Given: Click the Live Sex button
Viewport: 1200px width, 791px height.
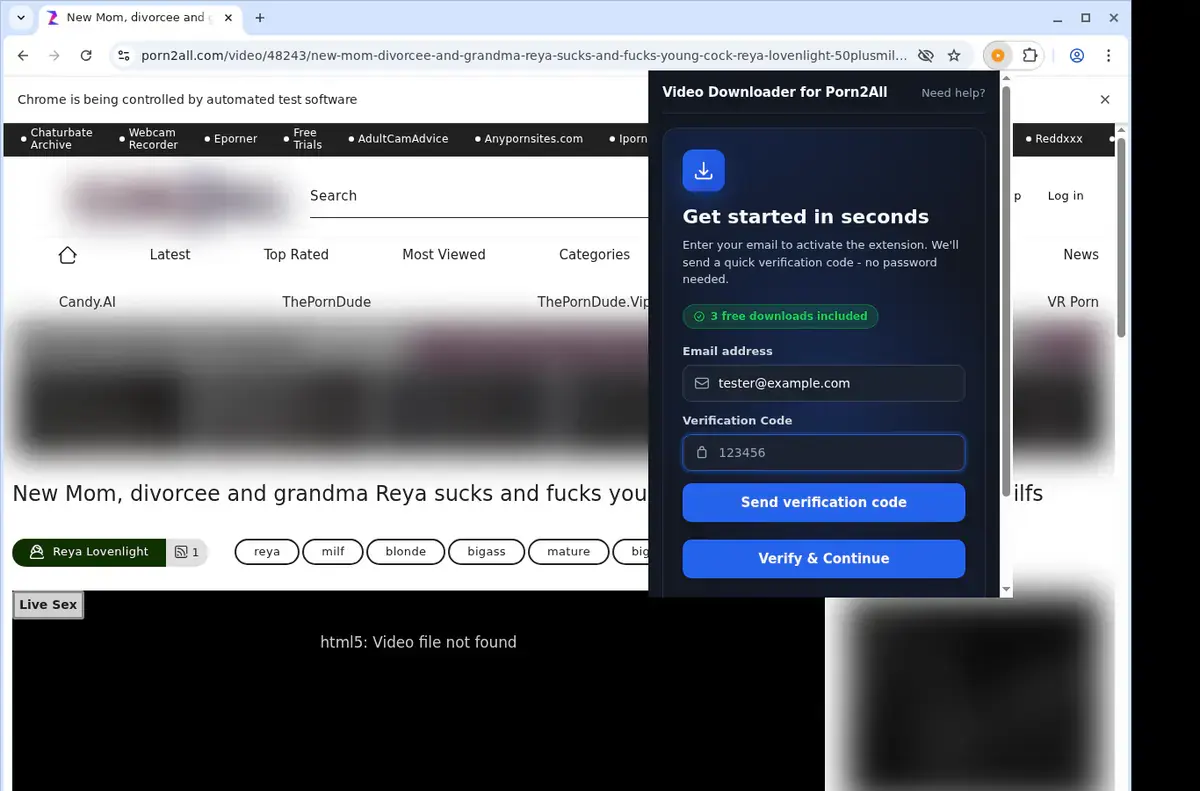Looking at the screenshot, I should (x=48, y=605).
